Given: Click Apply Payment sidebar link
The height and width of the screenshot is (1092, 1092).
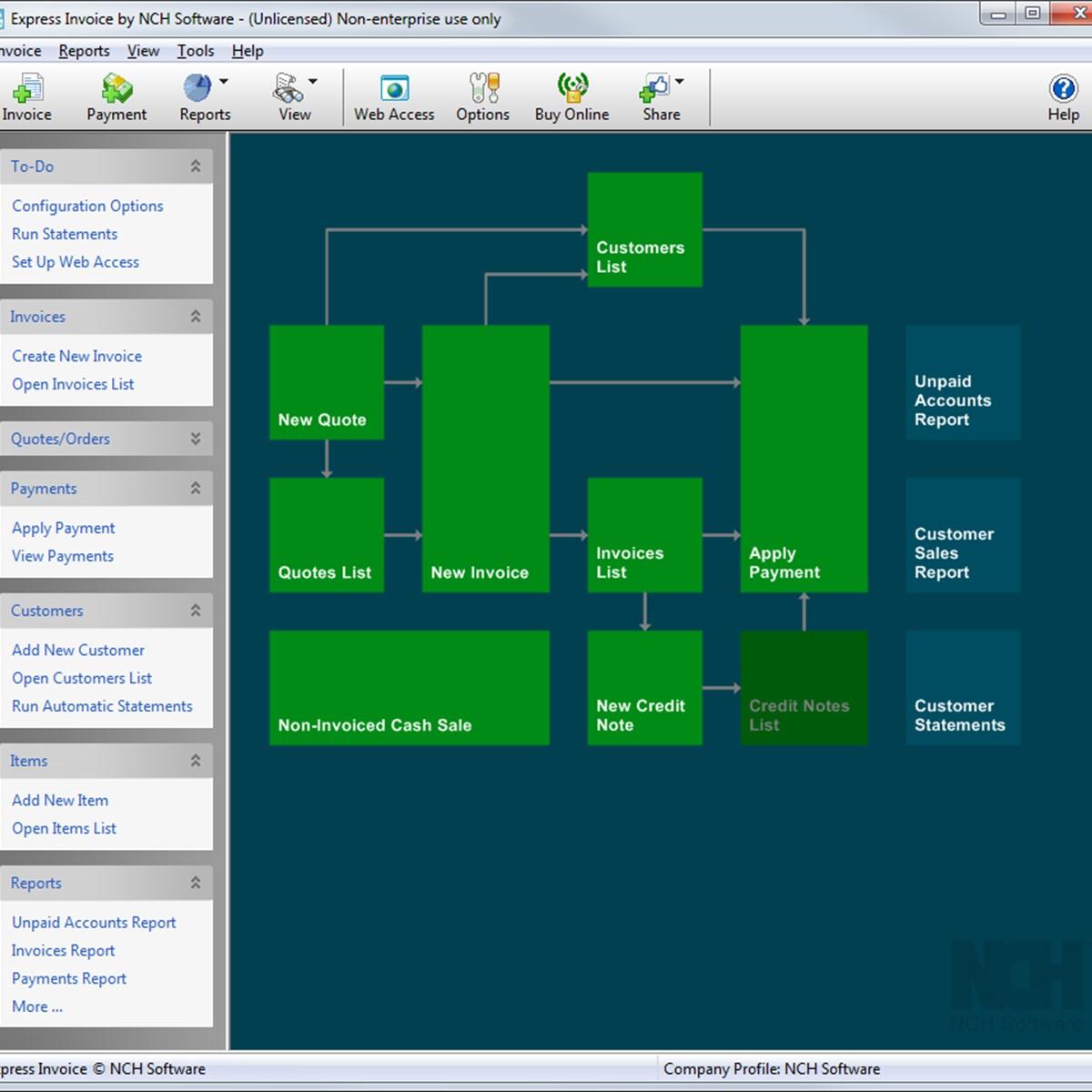Looking at the screenshot, I should coord(63,529).
